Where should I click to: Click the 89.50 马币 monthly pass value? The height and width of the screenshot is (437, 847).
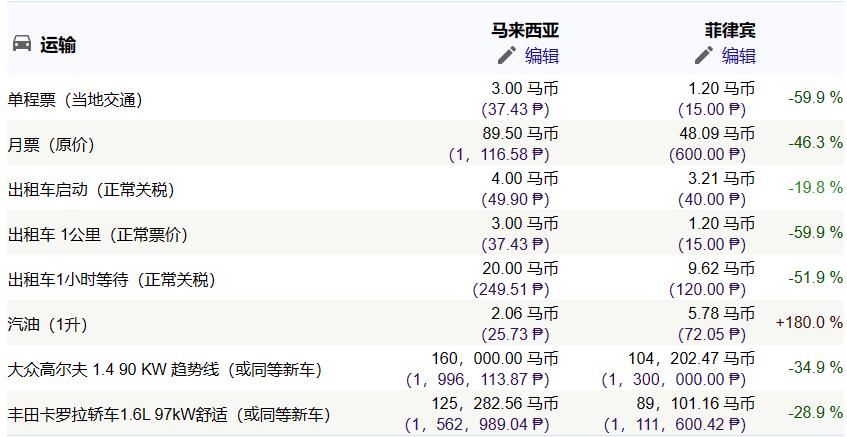point(520,133)
